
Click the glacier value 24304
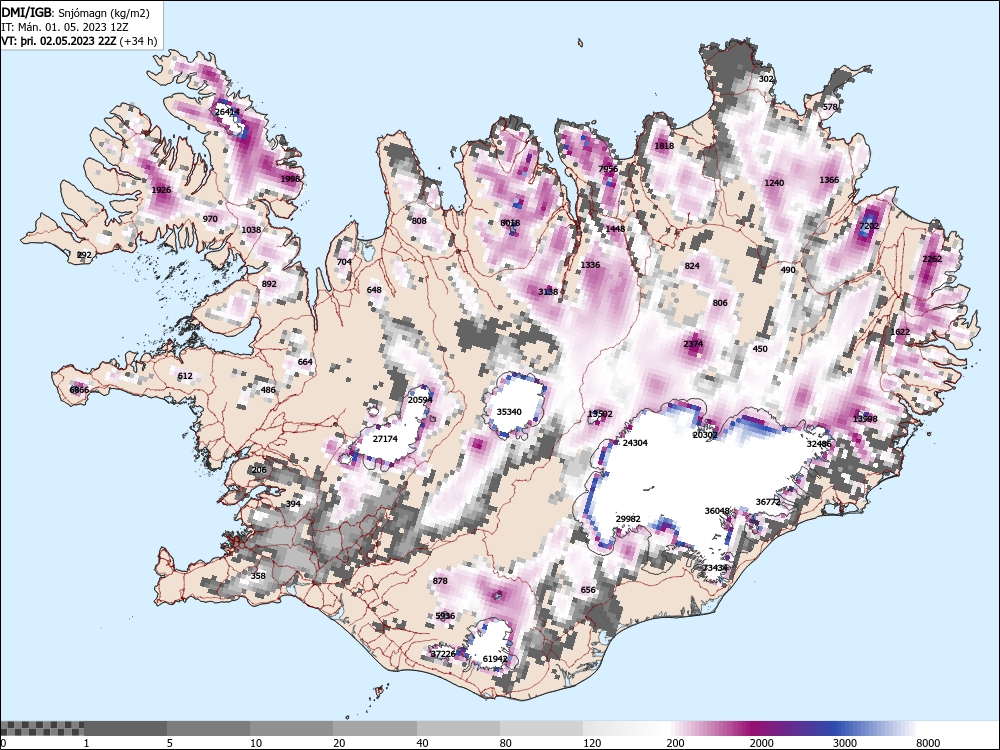(x=635, y=443)
